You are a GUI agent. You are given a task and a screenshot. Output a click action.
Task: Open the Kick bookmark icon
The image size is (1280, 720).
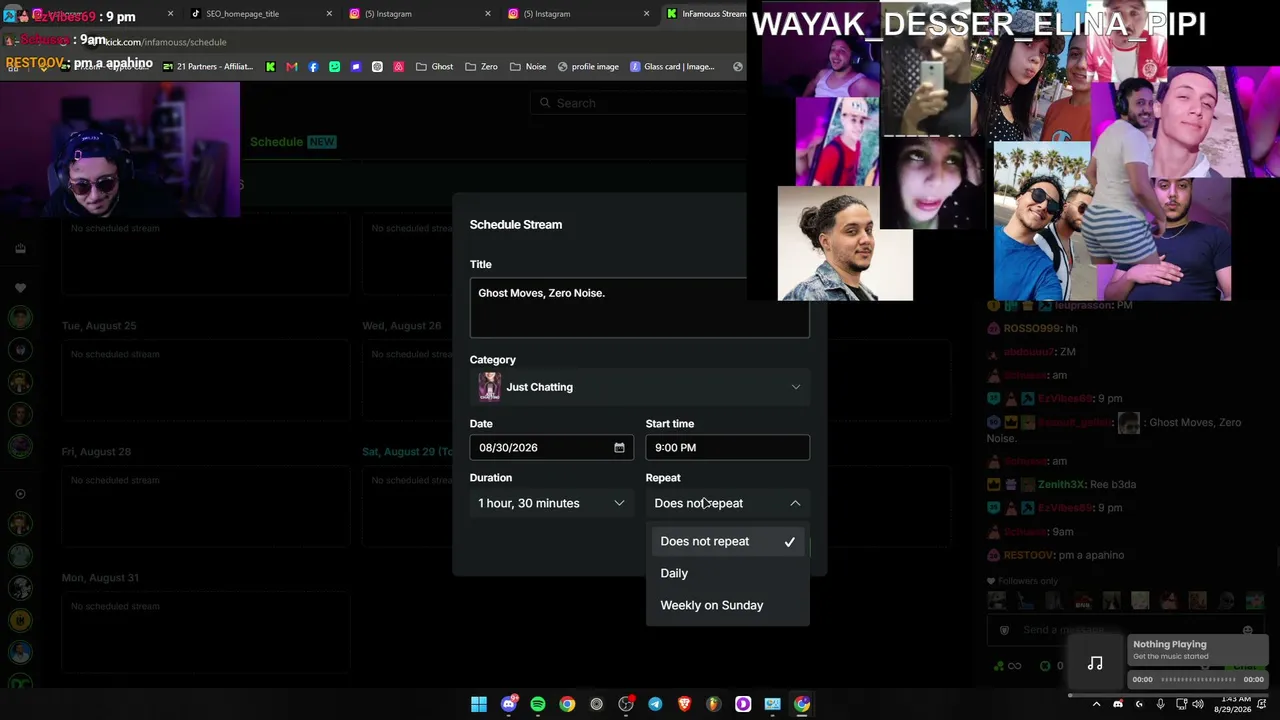(x=270, y=67)
